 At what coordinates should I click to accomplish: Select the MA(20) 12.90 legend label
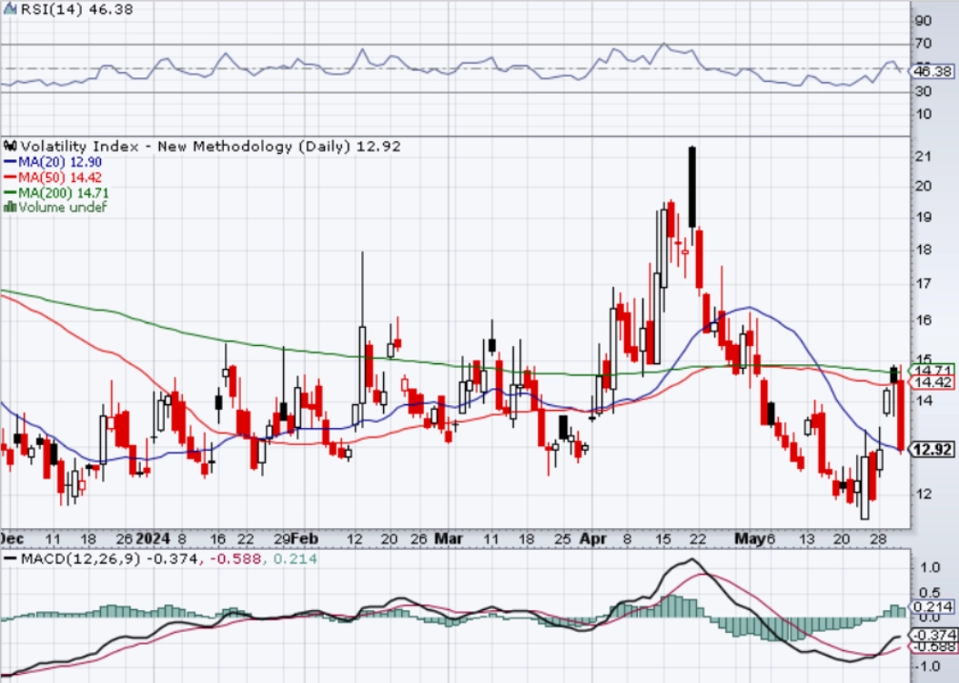coord(60,162)
